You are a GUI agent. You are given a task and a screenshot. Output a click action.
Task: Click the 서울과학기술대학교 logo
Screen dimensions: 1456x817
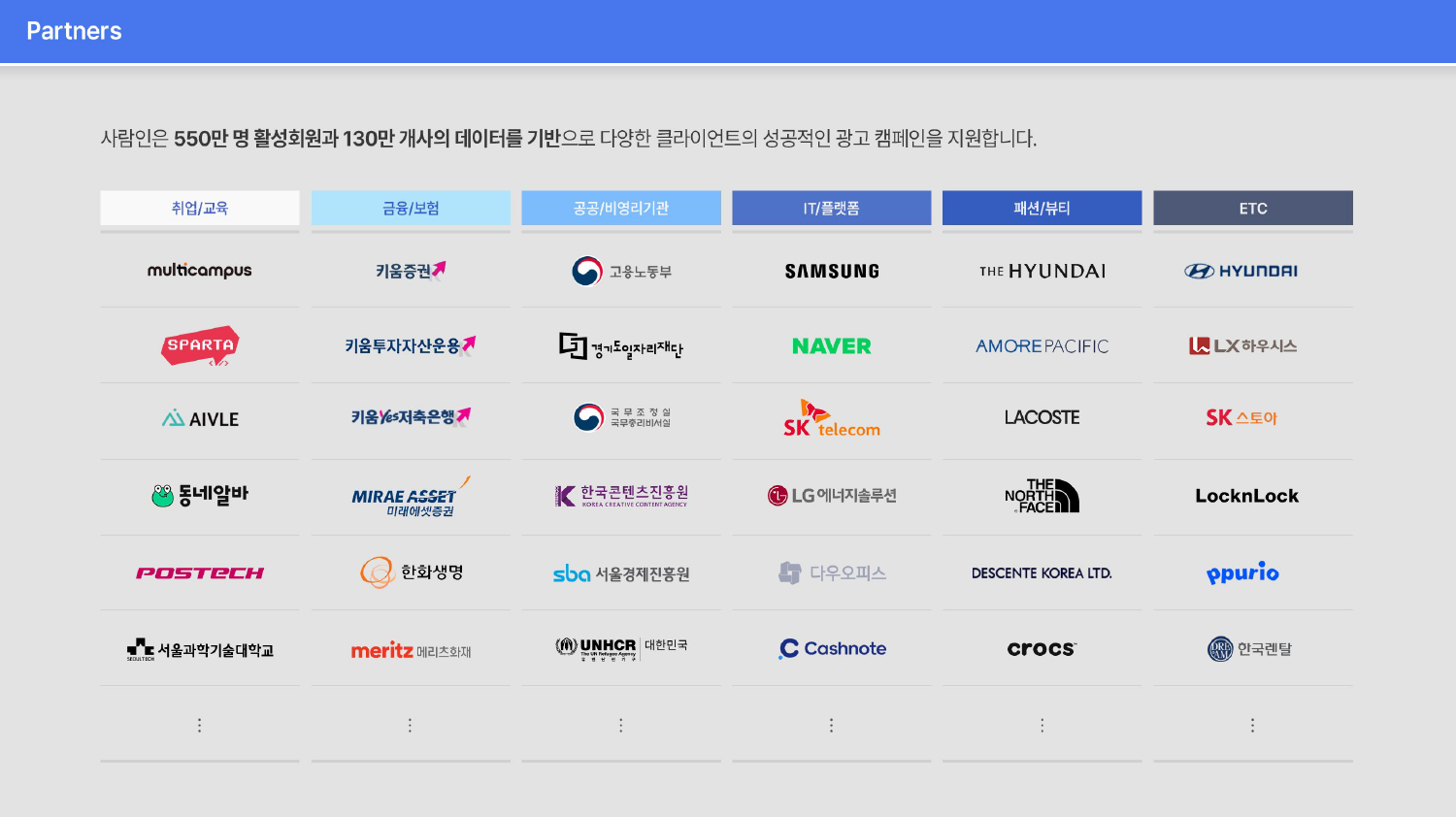point(200,649)
